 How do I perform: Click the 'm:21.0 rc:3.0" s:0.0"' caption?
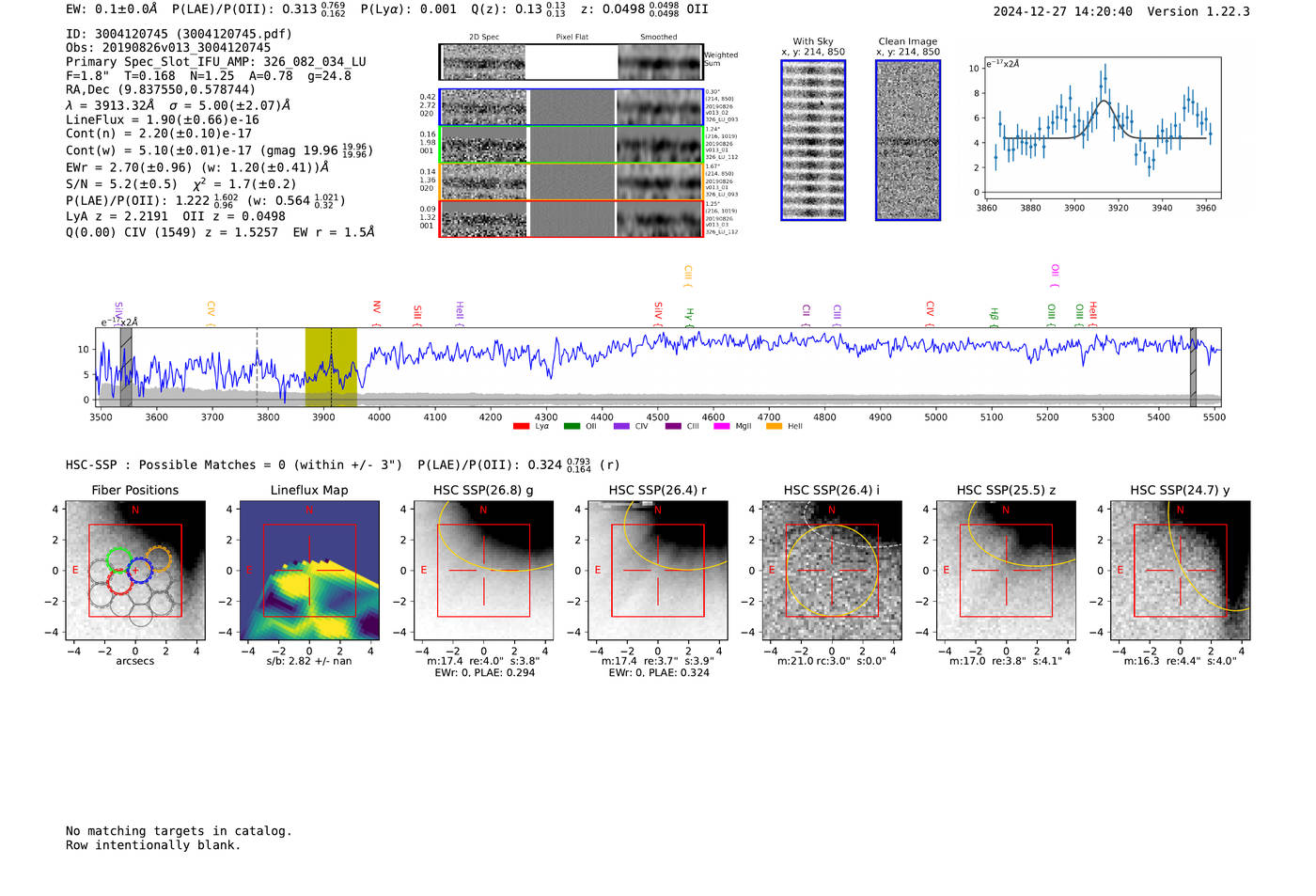coord(832,662)
